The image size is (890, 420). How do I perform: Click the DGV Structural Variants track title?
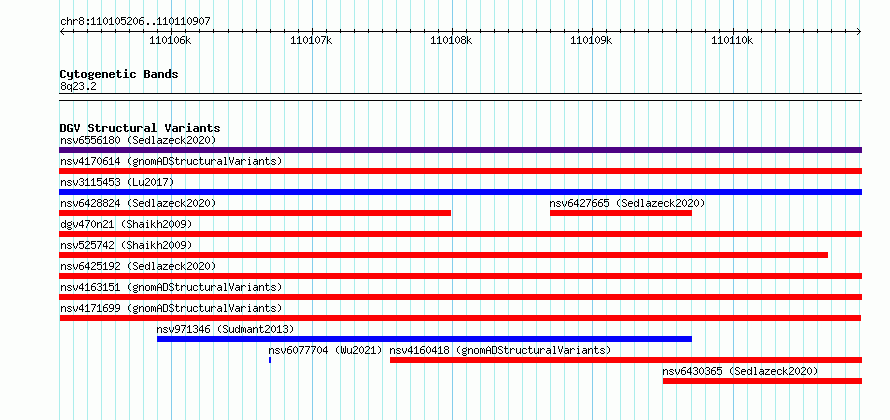[x=140, y=128]
